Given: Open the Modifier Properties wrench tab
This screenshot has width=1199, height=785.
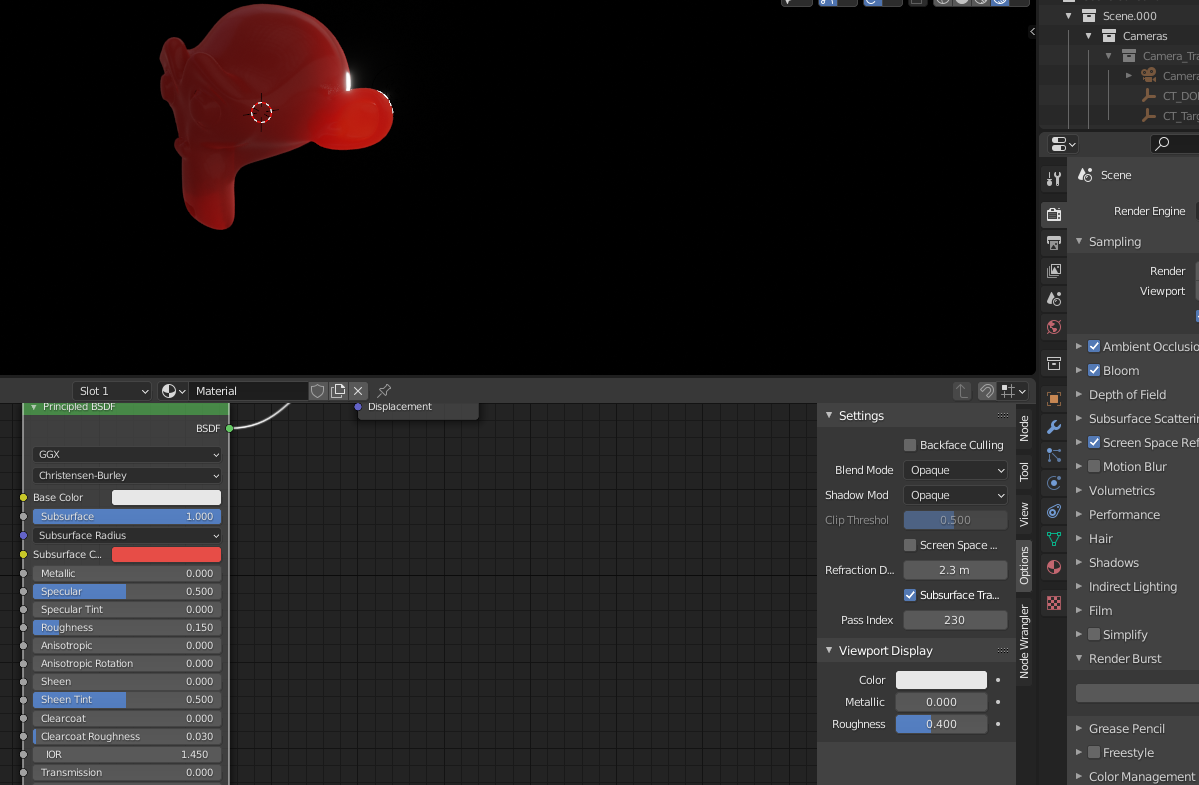Looking at the screenshot, I should [x=1053, y=427].
